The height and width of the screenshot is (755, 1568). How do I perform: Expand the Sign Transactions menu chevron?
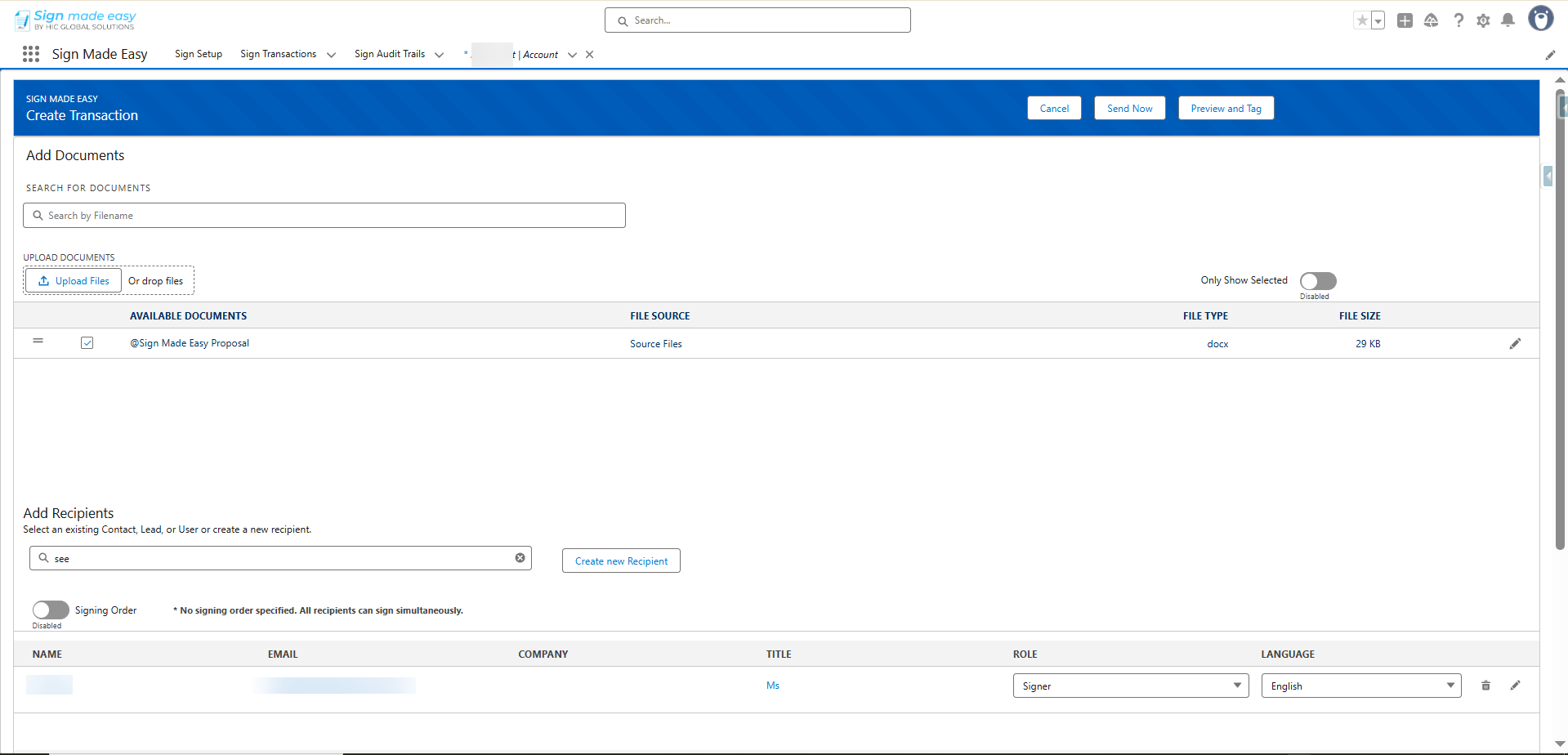click(x=331, y=55)
